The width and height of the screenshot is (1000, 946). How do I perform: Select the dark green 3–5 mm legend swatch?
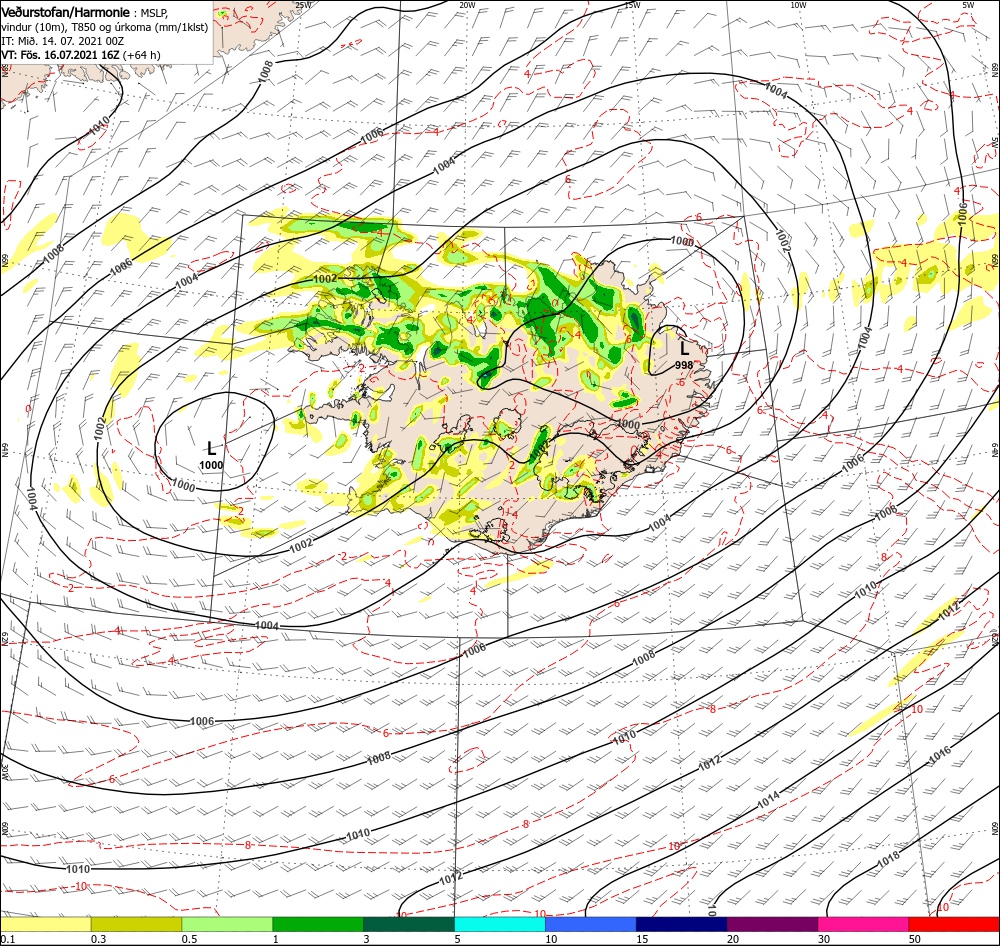tap(409, 924)
